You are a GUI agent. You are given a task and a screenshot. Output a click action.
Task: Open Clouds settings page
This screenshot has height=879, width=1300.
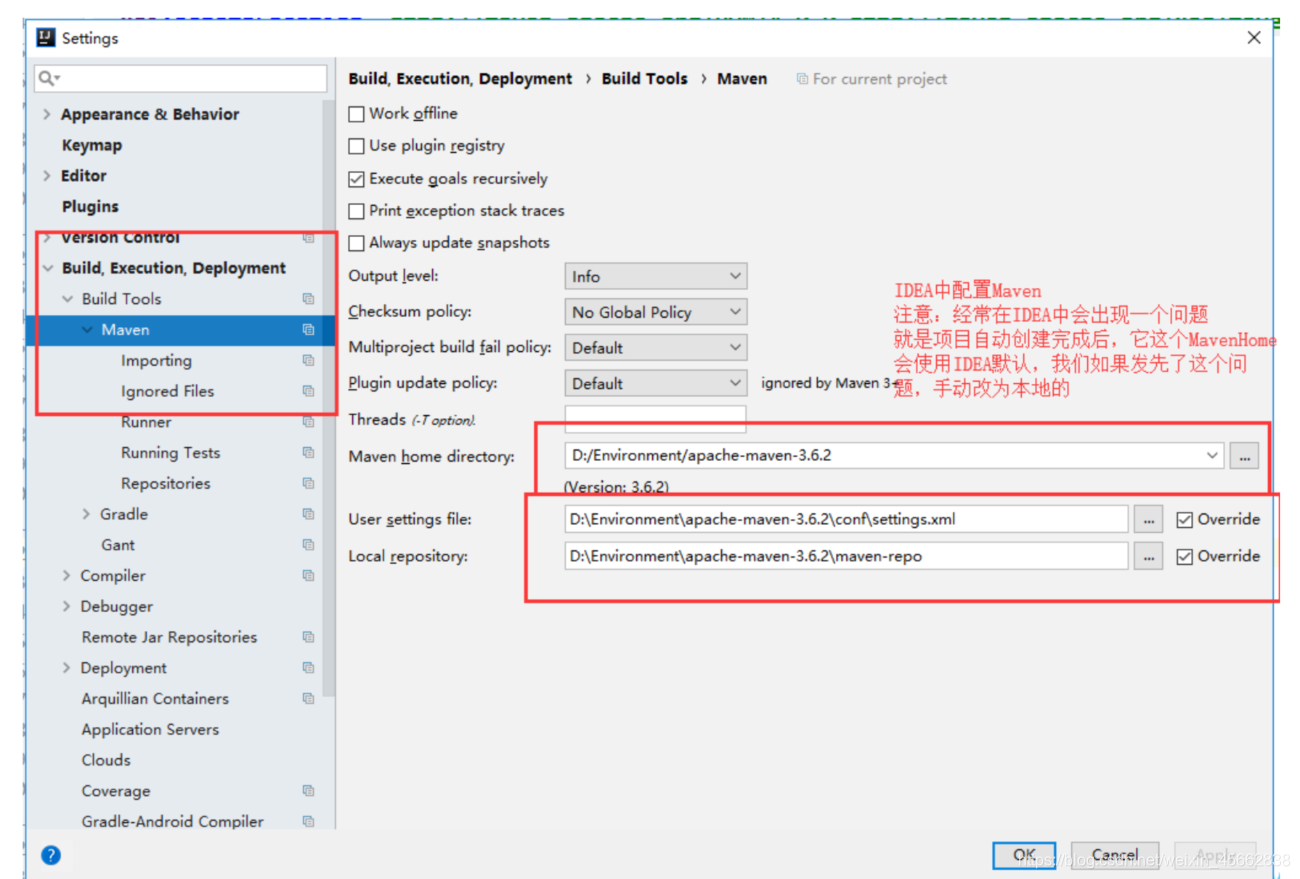[106, 760]
